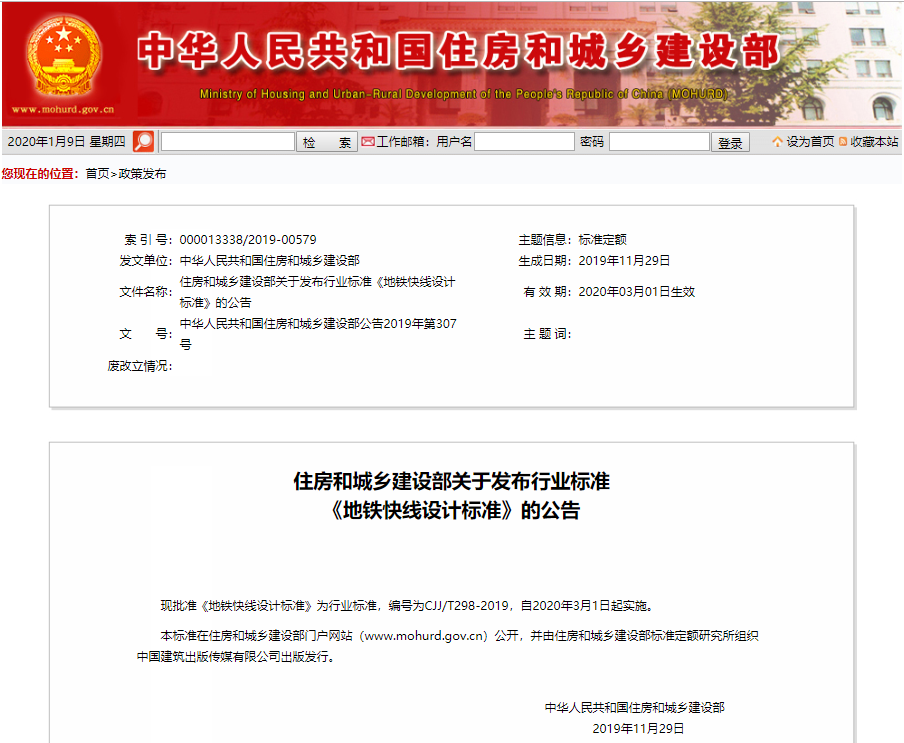904x743 pixels.
Task: Click the bookmark icon beside 收藏本站
Action: pyautogui.click(x=843, y=142)
